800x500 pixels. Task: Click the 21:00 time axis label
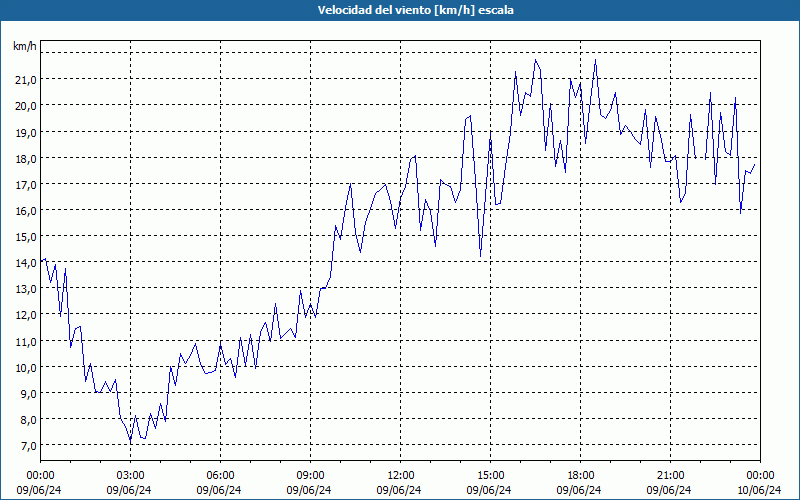point(670,476)
